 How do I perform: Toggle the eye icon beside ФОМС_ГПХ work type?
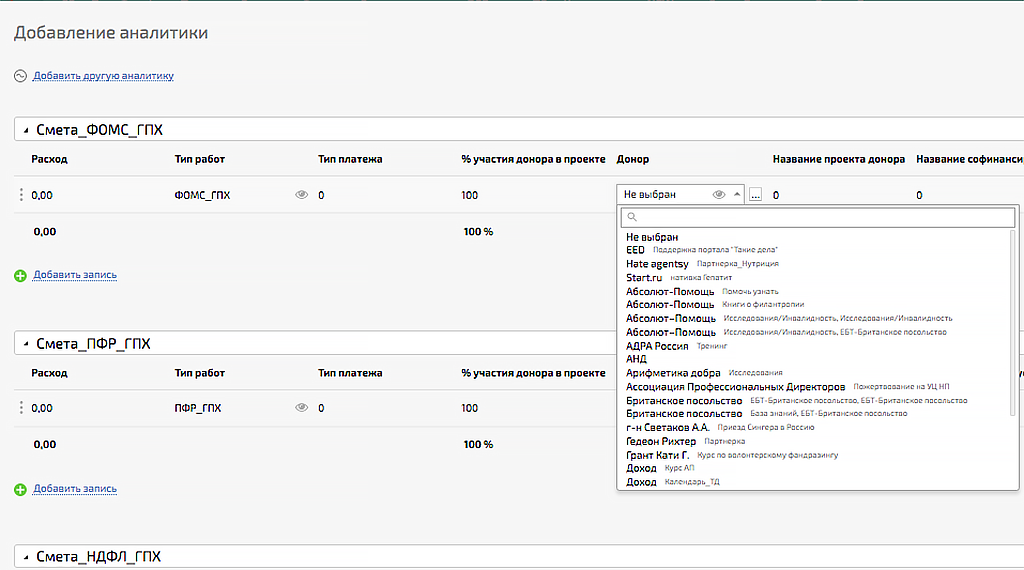pos(302,195)
